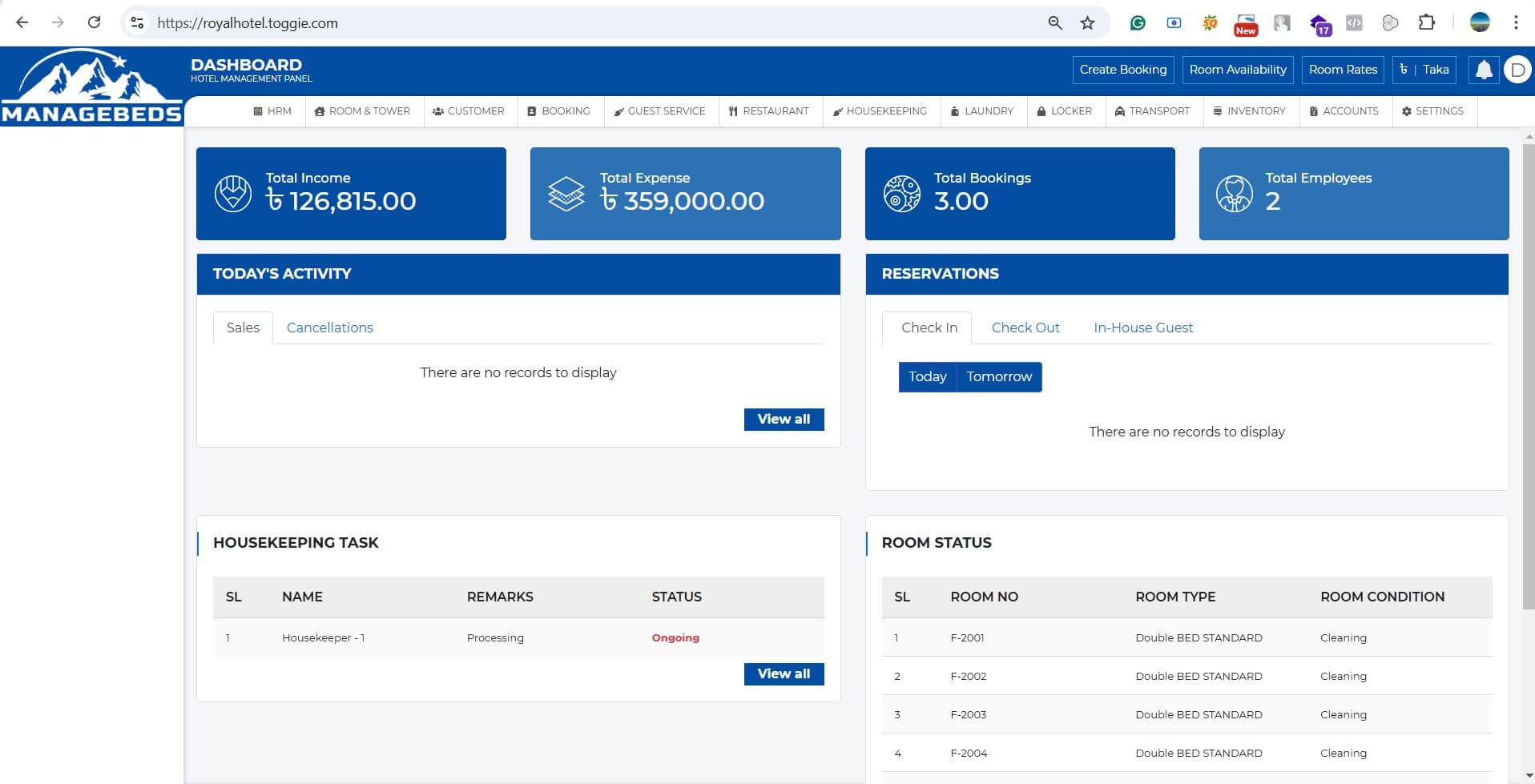Screen dimensions: 1535x784
Task: Open the browser Extensions puzzle icon
Action: point(1426,23)
